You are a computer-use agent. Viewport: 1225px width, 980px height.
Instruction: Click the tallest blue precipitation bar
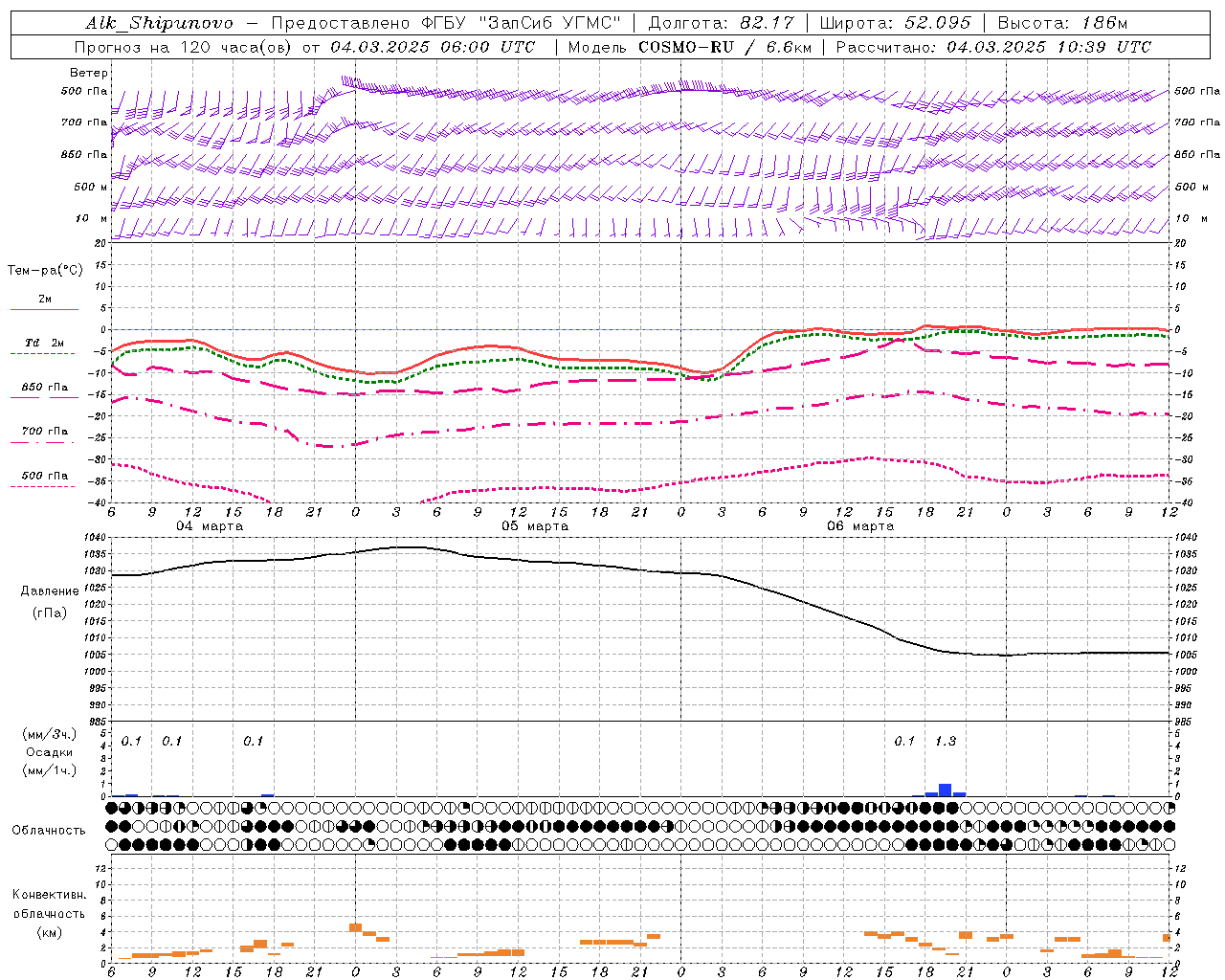tap(946, 790)
